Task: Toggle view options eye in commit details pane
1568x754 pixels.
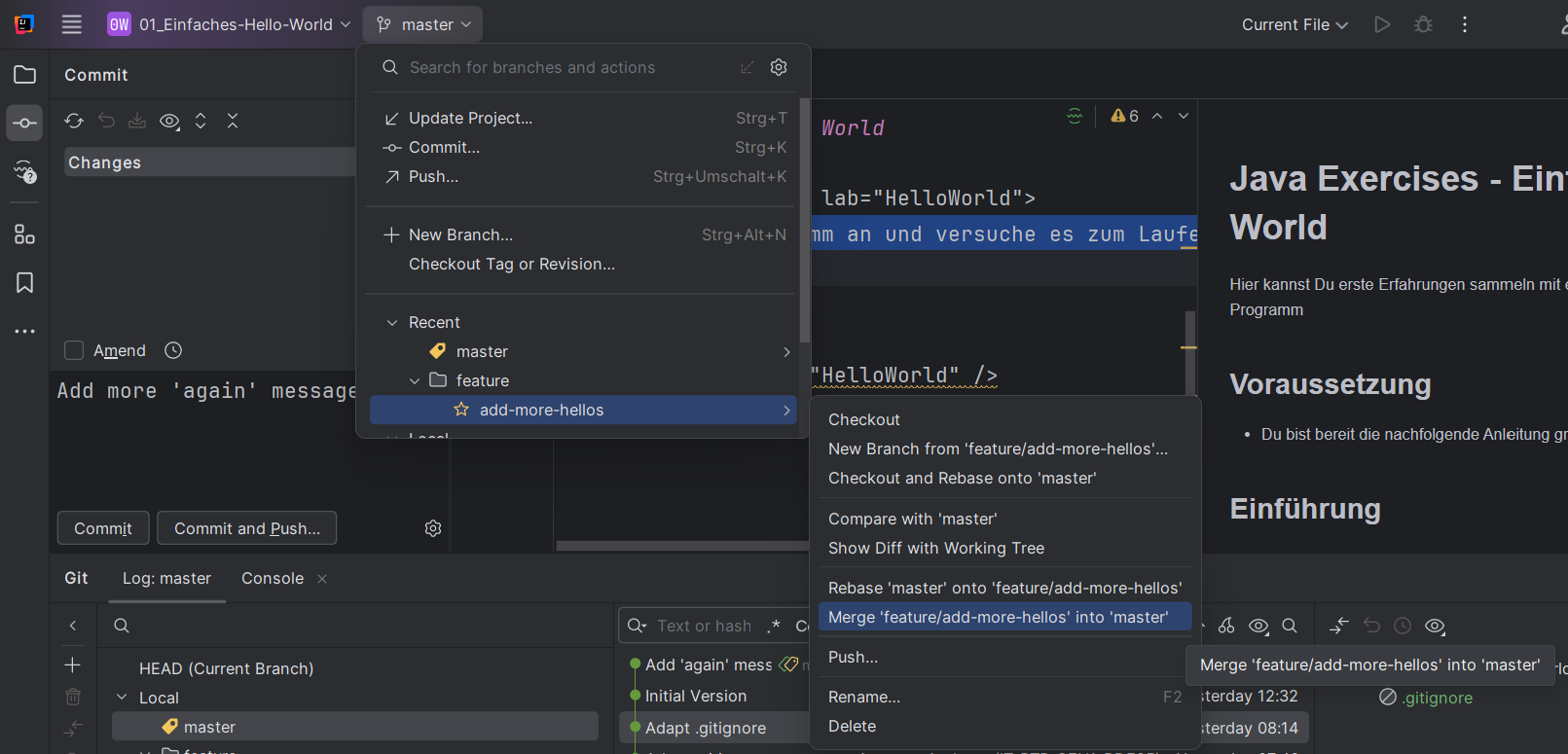Action: tap(1435, 626)
